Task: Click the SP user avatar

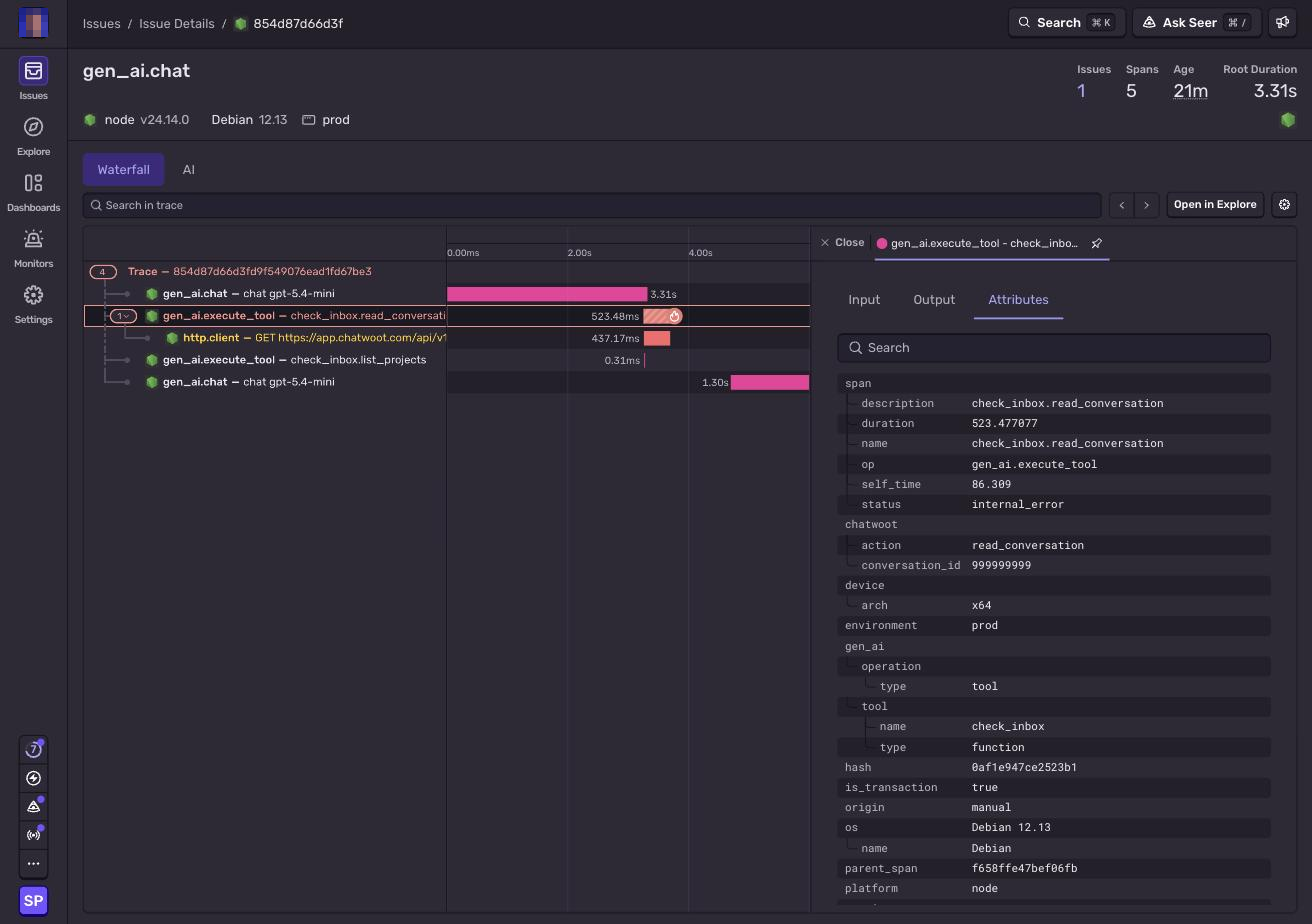Action: pos(33,901)
